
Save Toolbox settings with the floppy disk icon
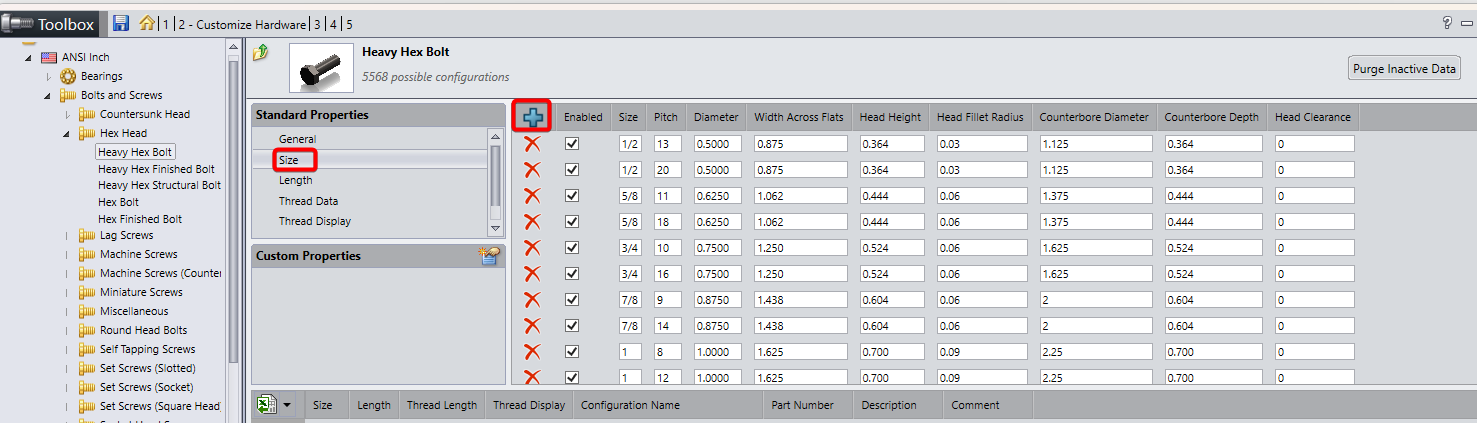[121, 23]
